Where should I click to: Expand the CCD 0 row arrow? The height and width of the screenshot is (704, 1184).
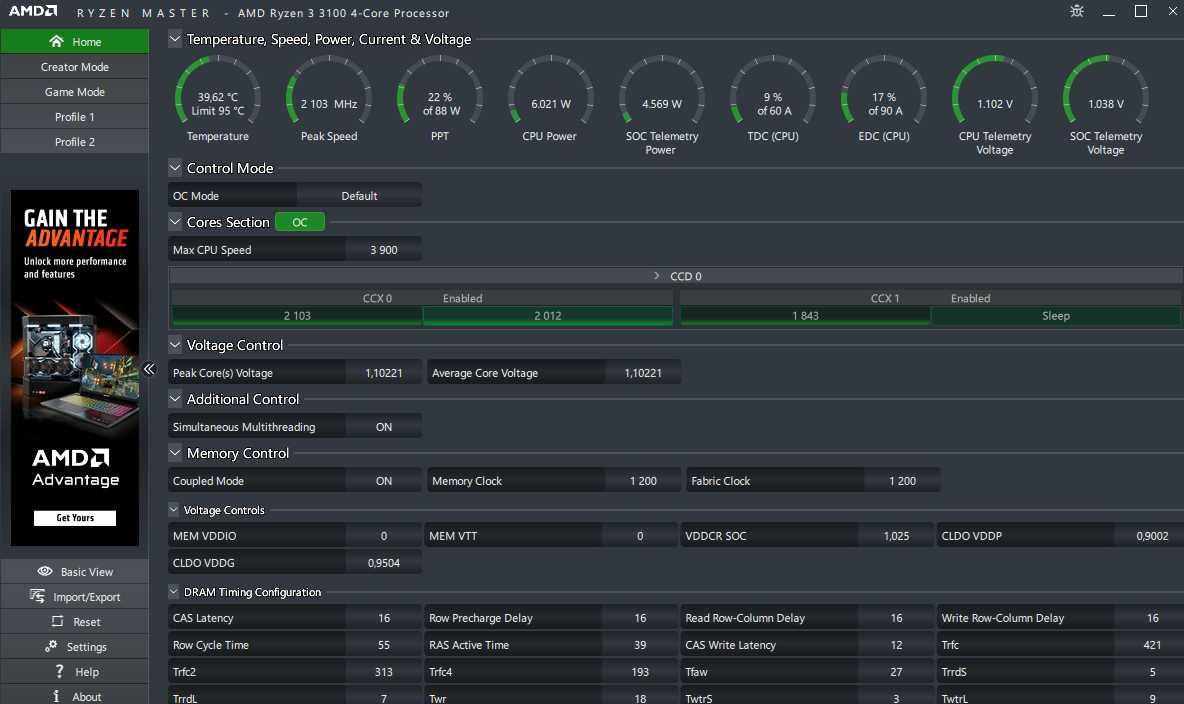pyautogui.click(x=656, y=276)
